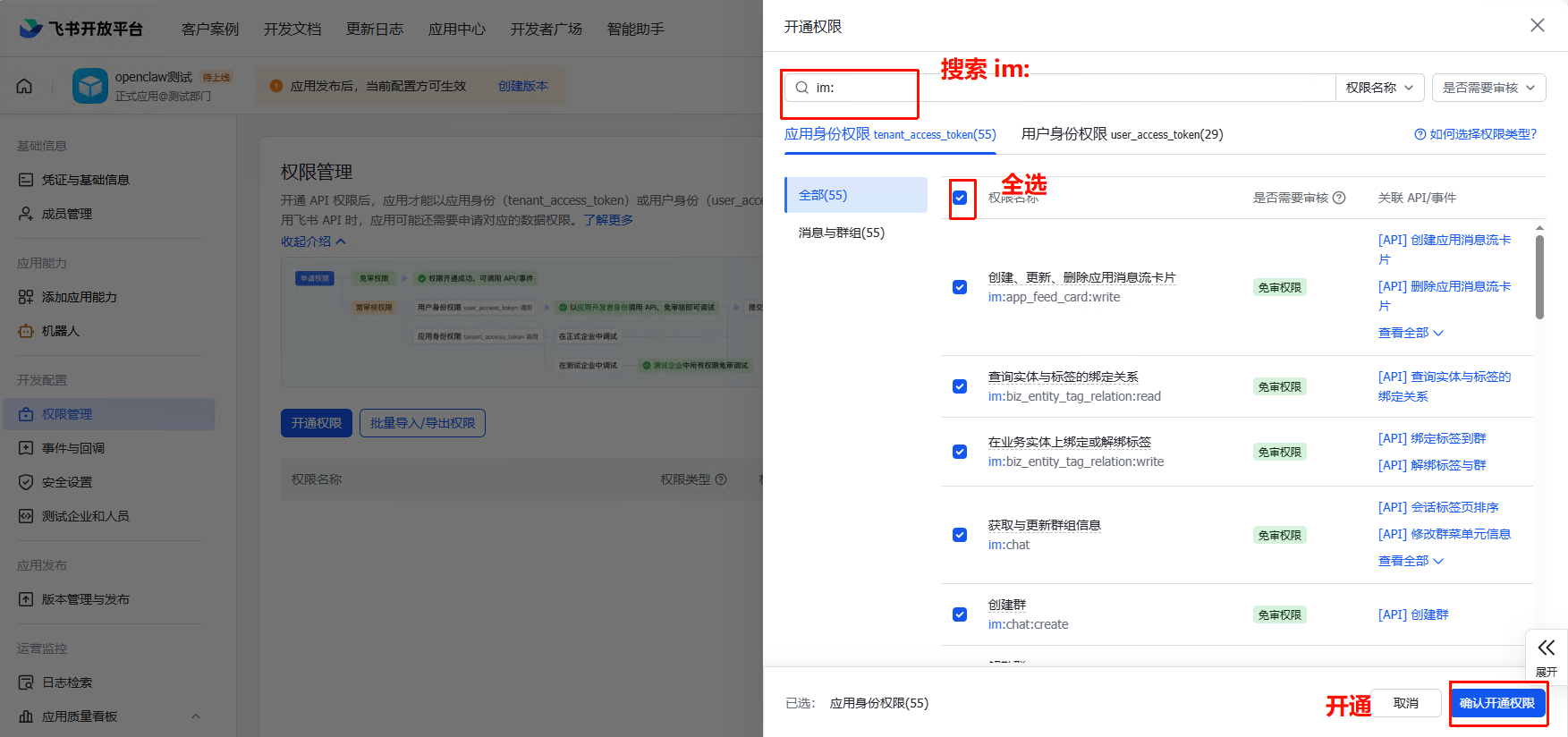This screenshot has height=737, width=1568.
Task: Toggle the select-all checkbox in table header
Action: click(x=960, y=198)
